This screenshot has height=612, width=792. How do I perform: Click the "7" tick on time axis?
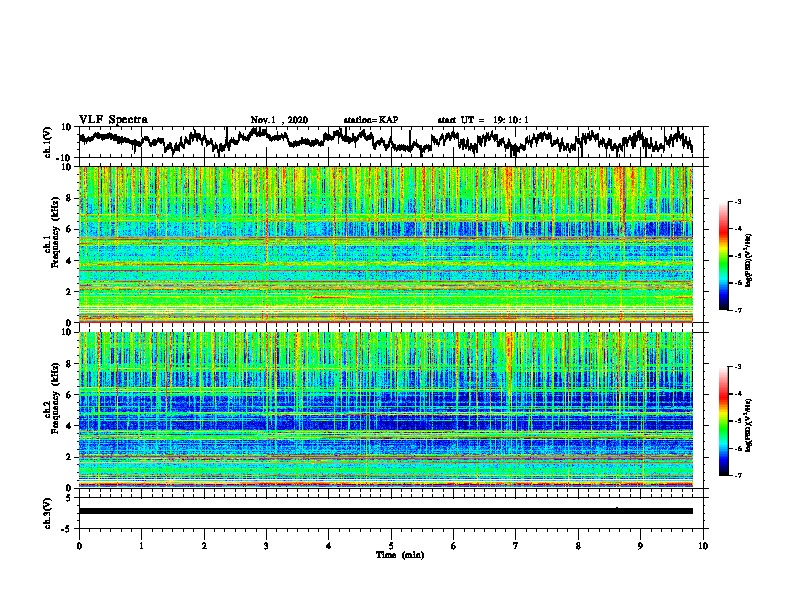pyautogui.click(x=516, y=546)
